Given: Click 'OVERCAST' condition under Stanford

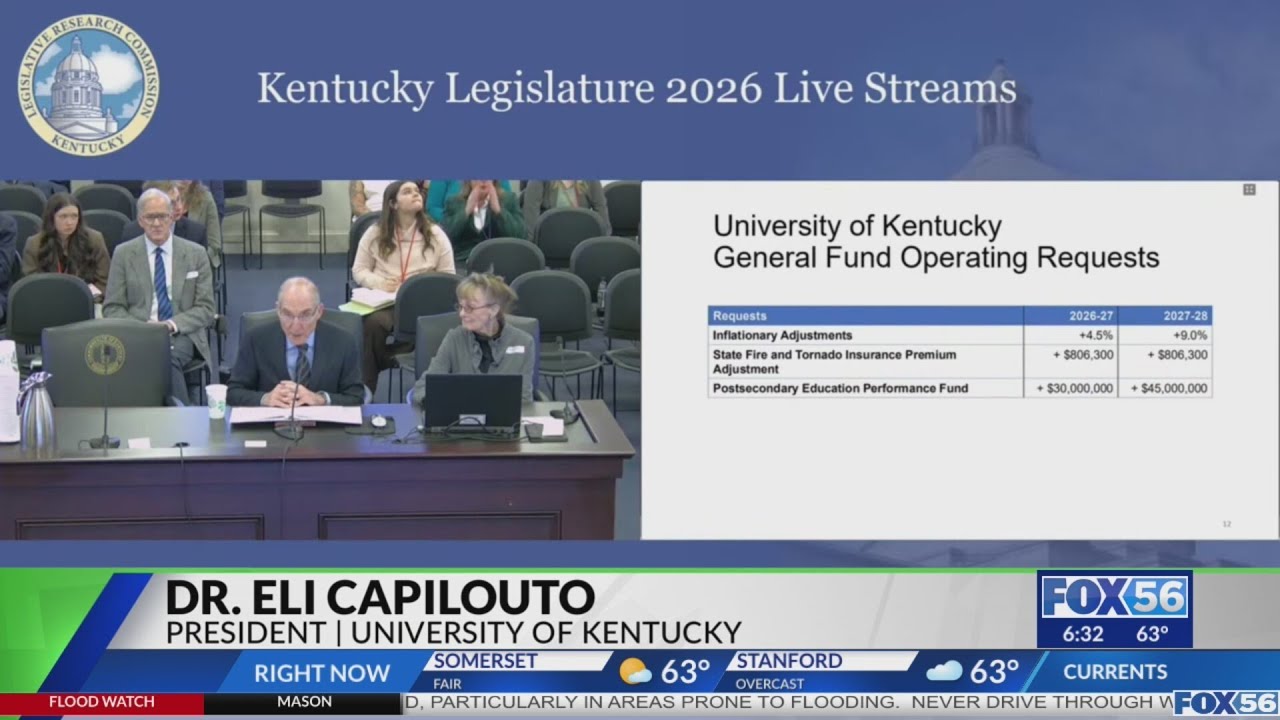Looking at the screenshot, I should click(769, 684).
